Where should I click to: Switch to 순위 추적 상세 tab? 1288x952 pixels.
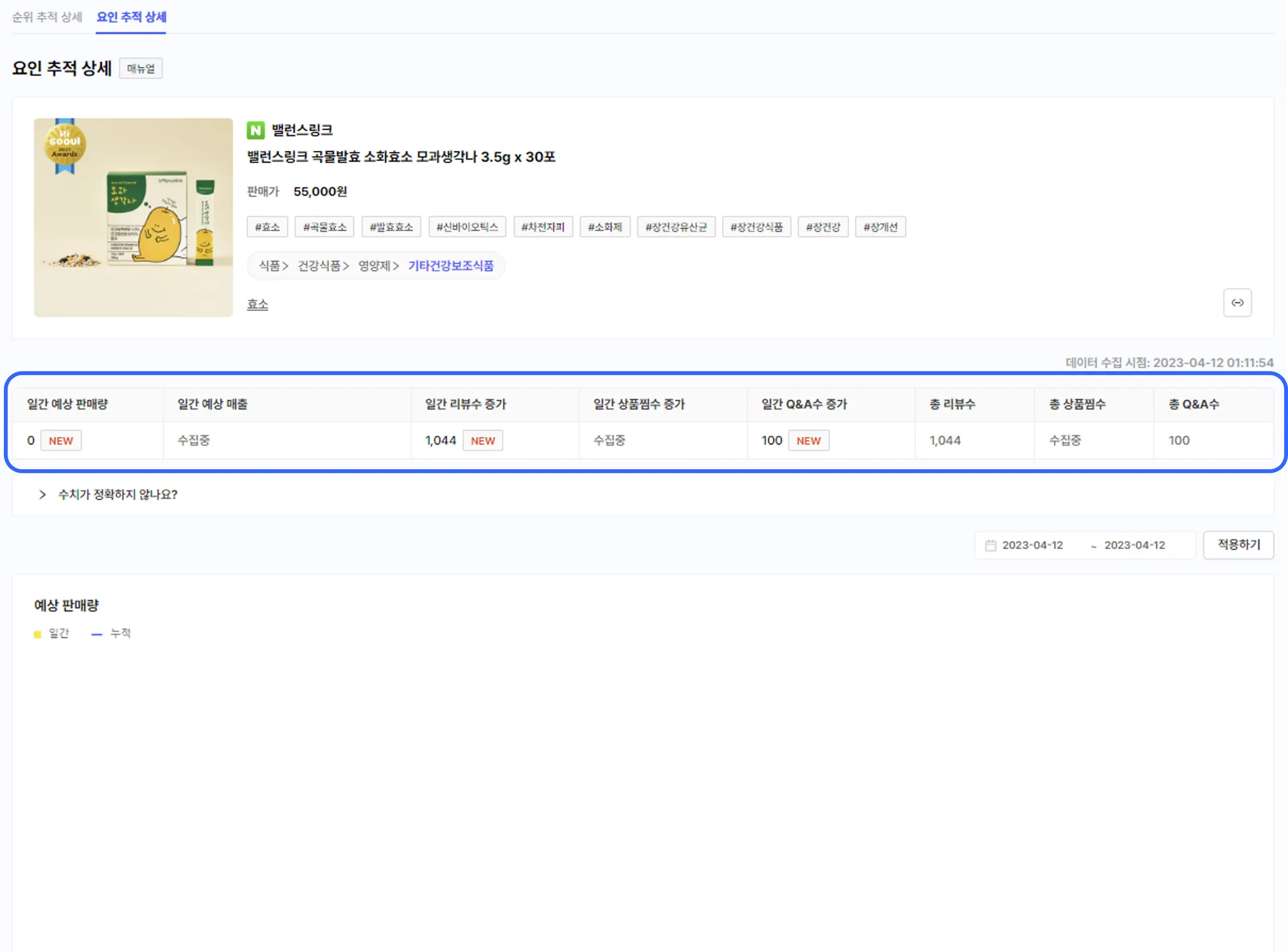coord(47,17)
